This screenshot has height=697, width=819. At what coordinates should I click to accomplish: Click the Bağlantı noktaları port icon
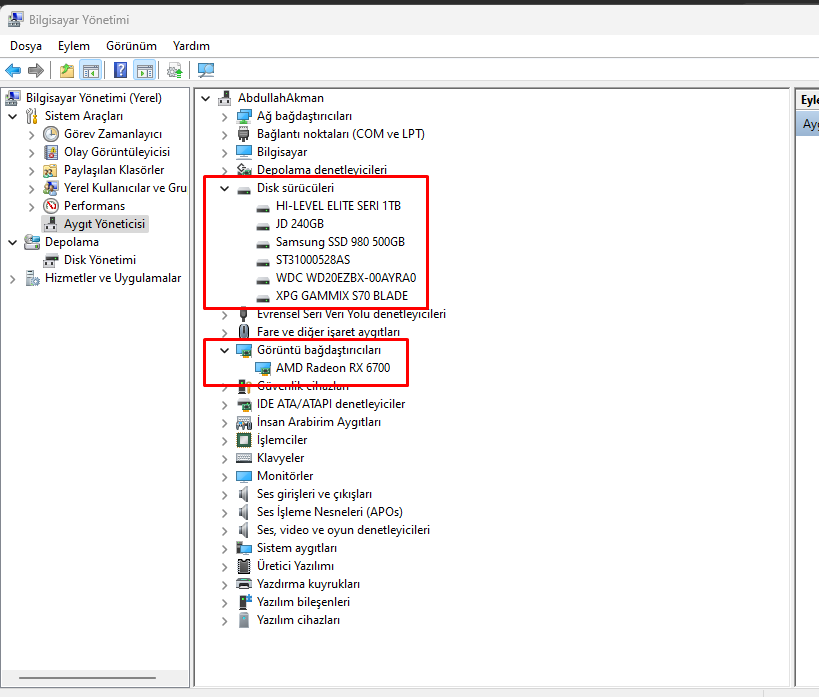point(243,134)
